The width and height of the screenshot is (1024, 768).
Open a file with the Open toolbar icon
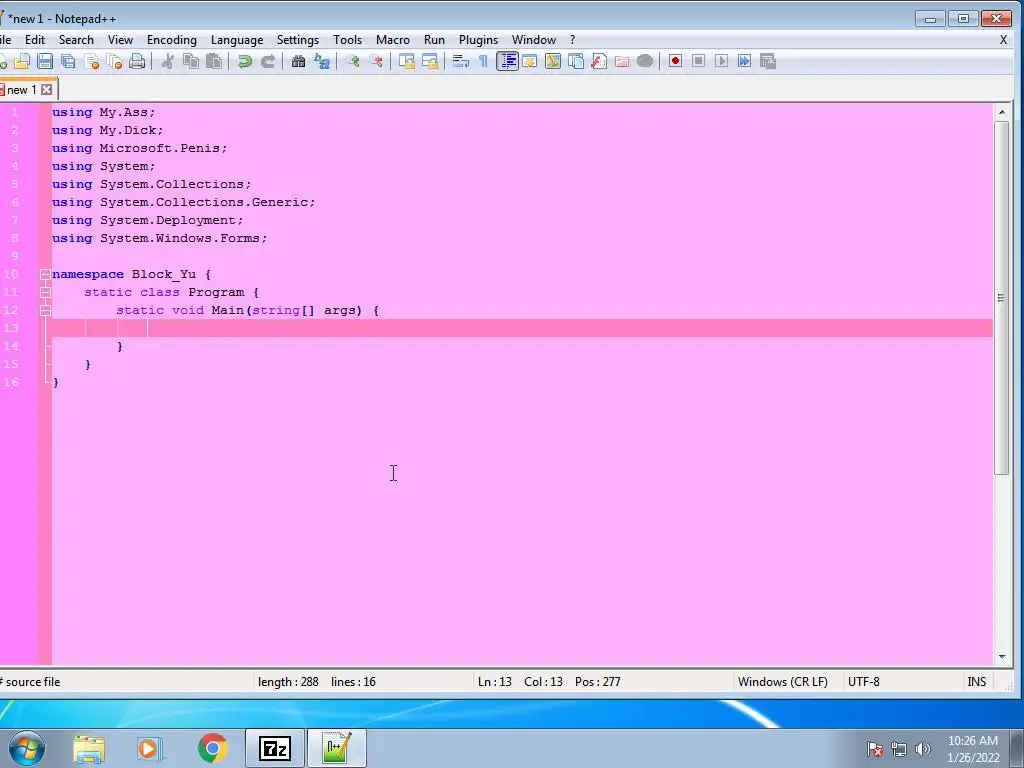pos(22,61)
